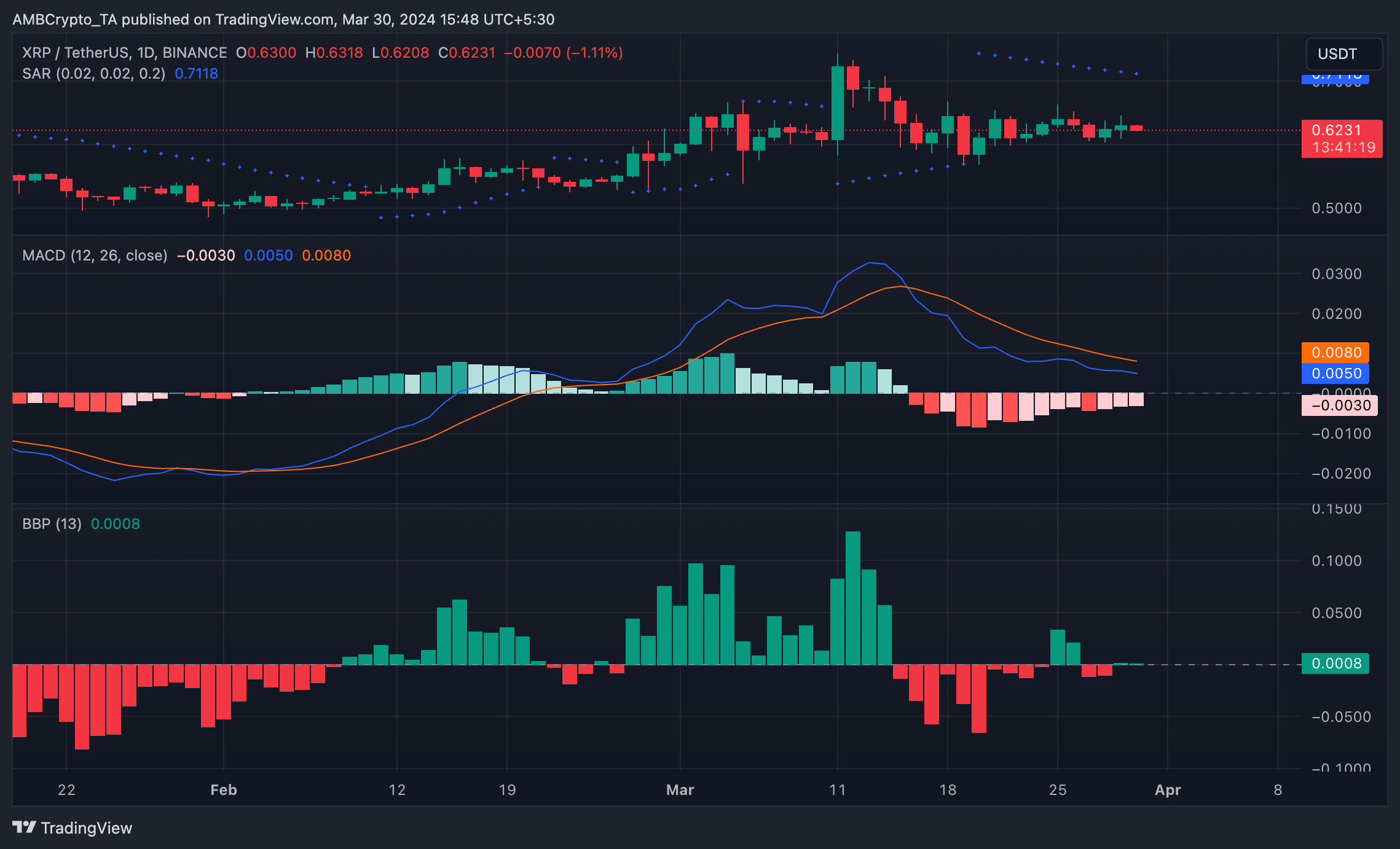Click the BBP legend value 0.0008
The height and width of the screenshot is (849, 1400).
coord(116,524)
